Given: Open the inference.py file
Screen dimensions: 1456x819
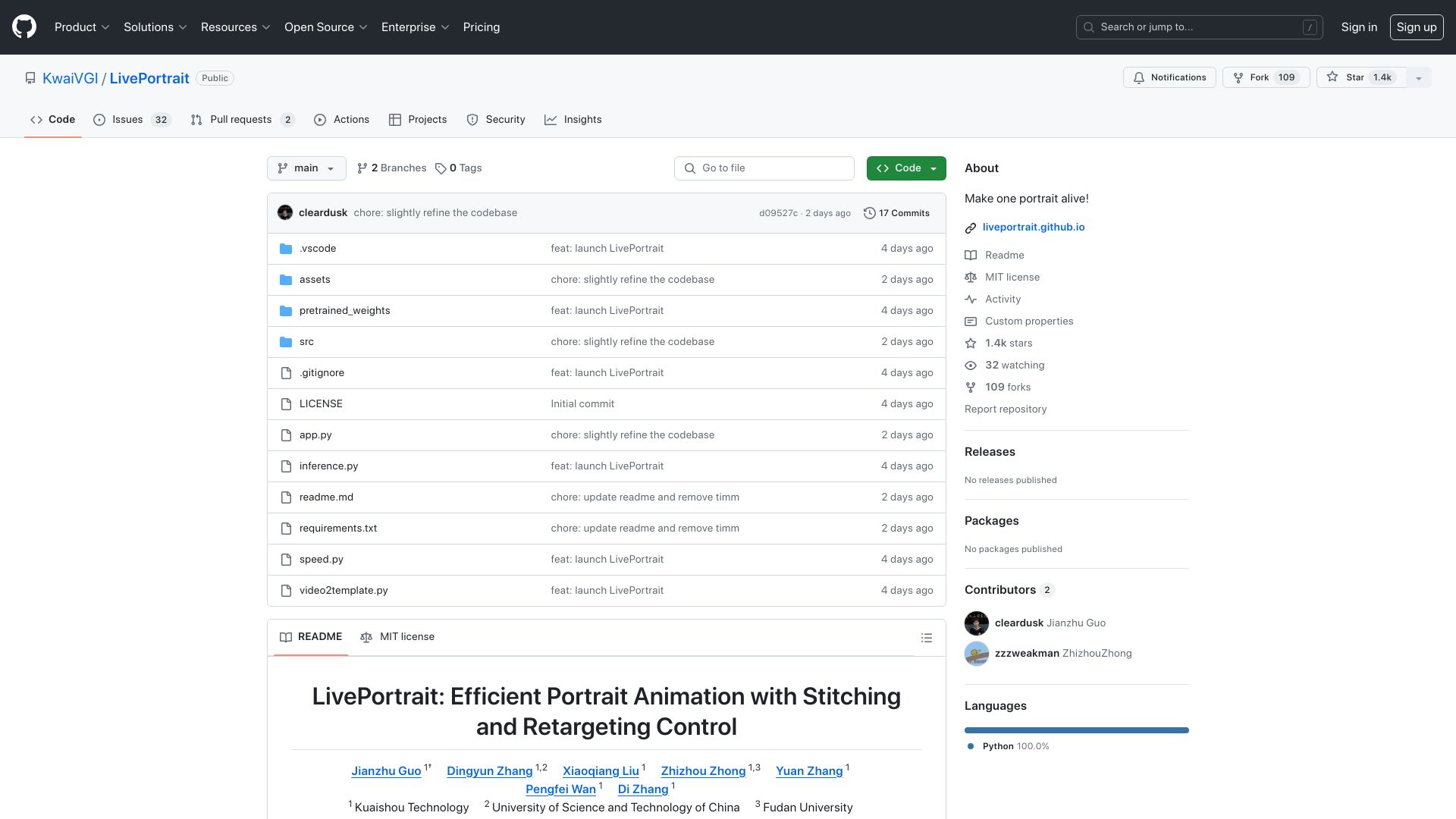Looking at the screenshot, I should tap(328, 466).
